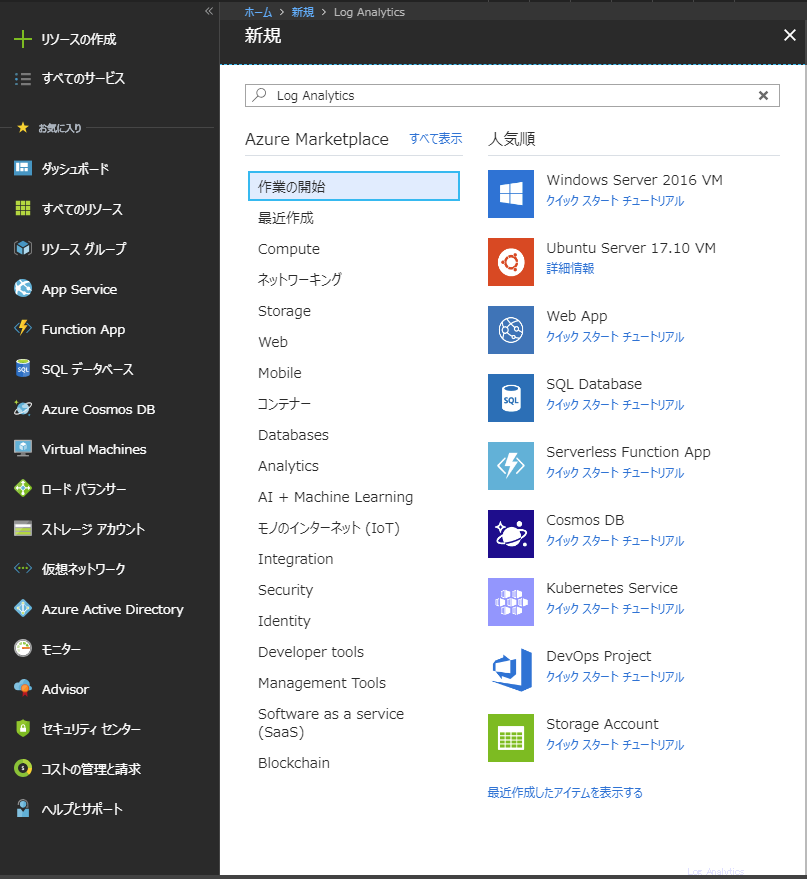Click すべて表示 link beside Azure Marketplace

click(435, 138)
